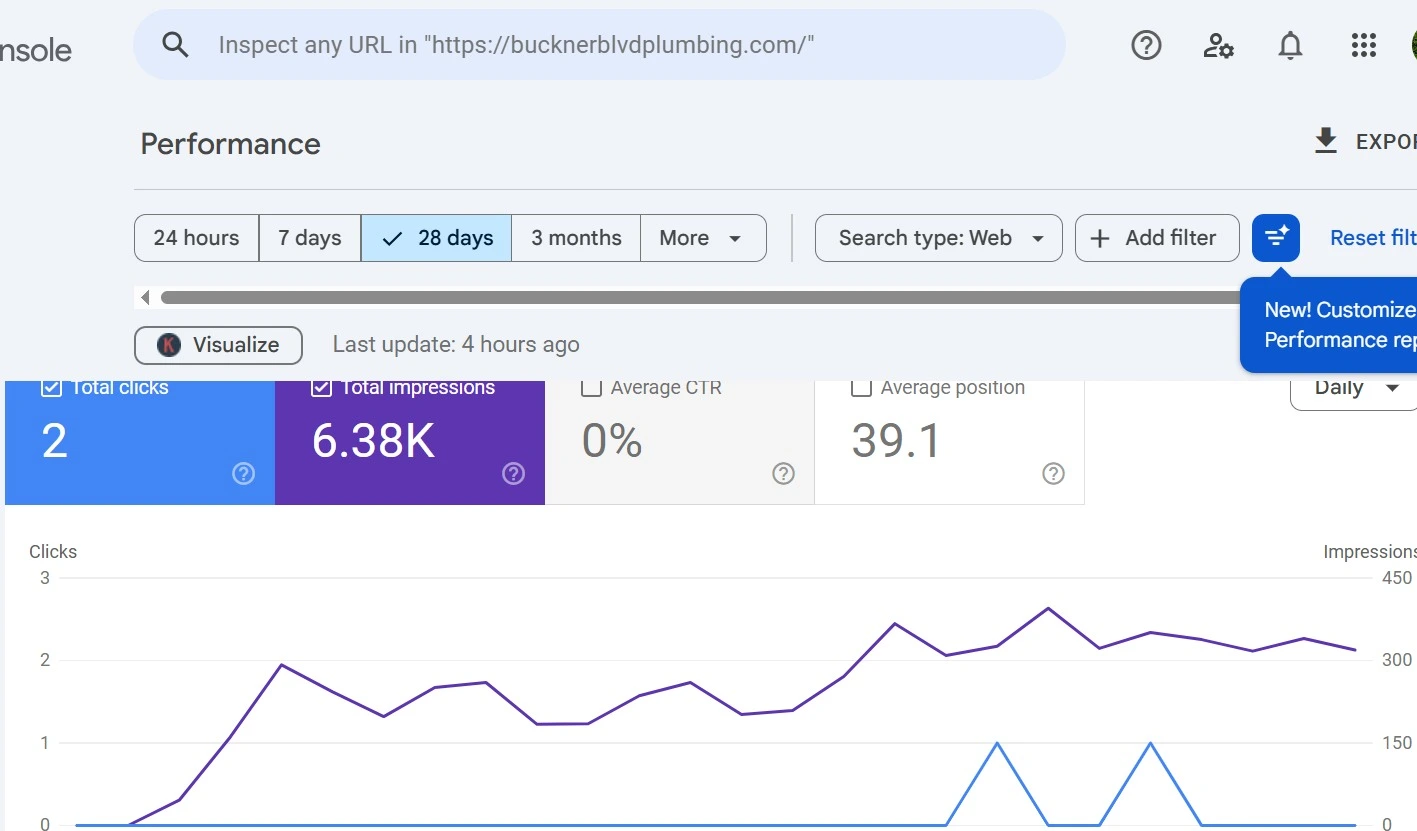
Task: Click the plus icon in Add filter
Action: 1099,238
